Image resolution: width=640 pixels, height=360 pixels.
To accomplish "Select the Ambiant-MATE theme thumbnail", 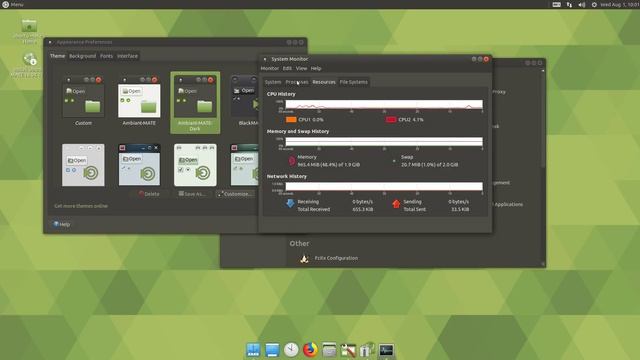I will tap(139, 100).
